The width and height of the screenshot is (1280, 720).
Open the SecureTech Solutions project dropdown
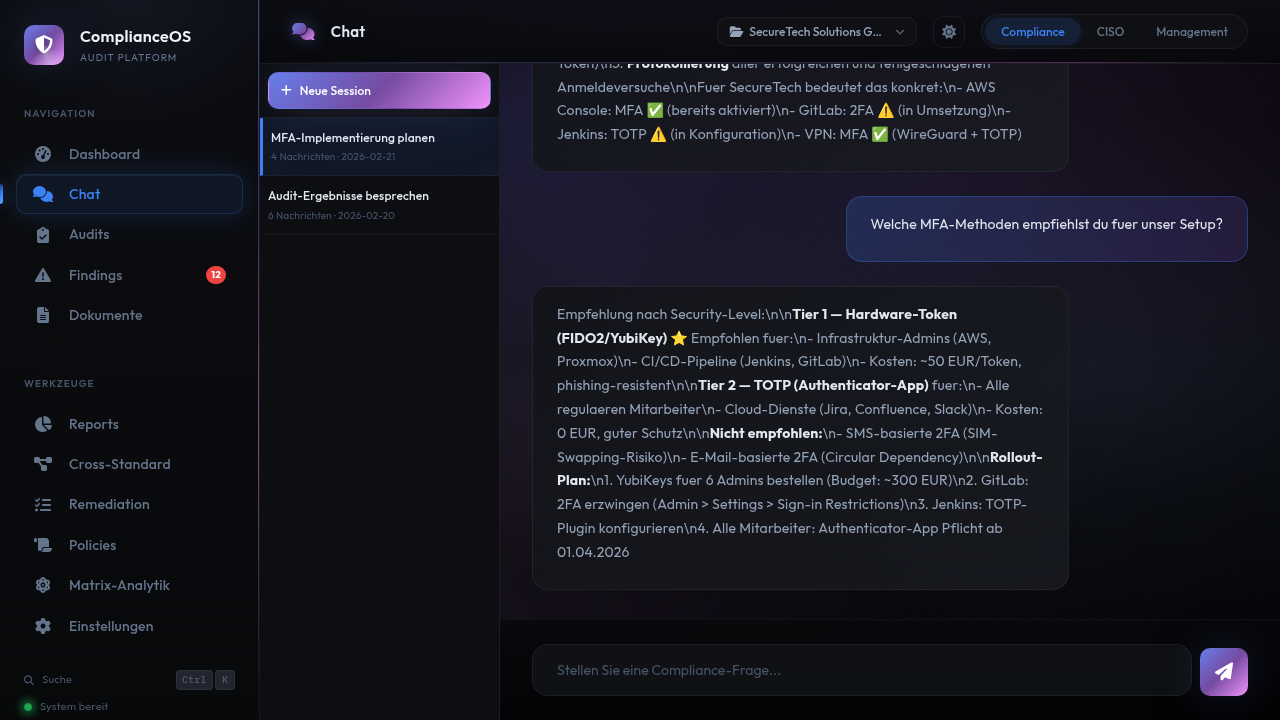pos(816,32)
